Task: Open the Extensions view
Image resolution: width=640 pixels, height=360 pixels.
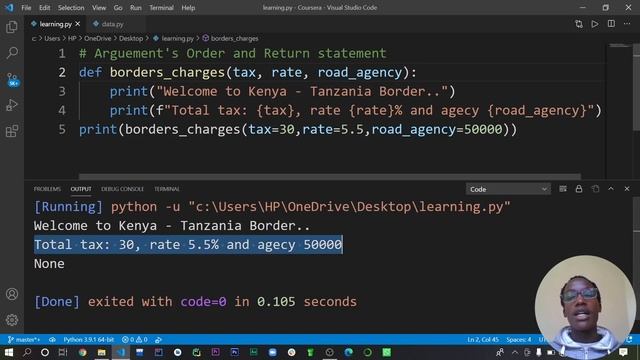Action: 12,131
